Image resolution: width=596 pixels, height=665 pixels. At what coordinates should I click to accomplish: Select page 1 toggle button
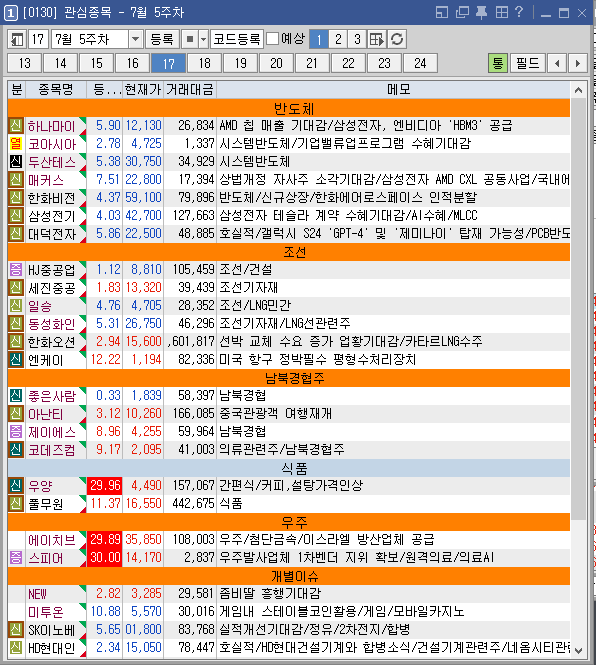click(x=319, y=39)
